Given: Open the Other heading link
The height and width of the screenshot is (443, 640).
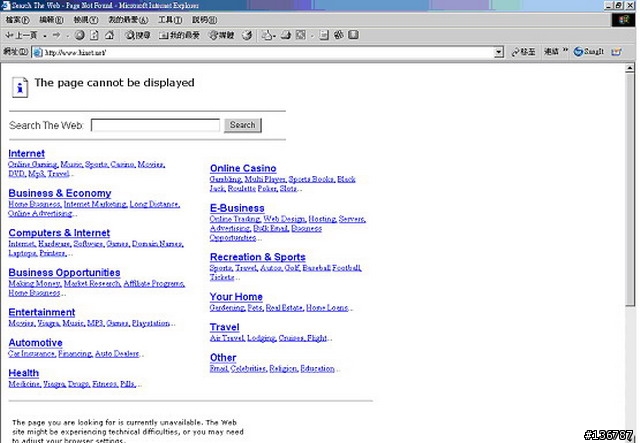Looking at the screenshot, I should tap(223, 358).
